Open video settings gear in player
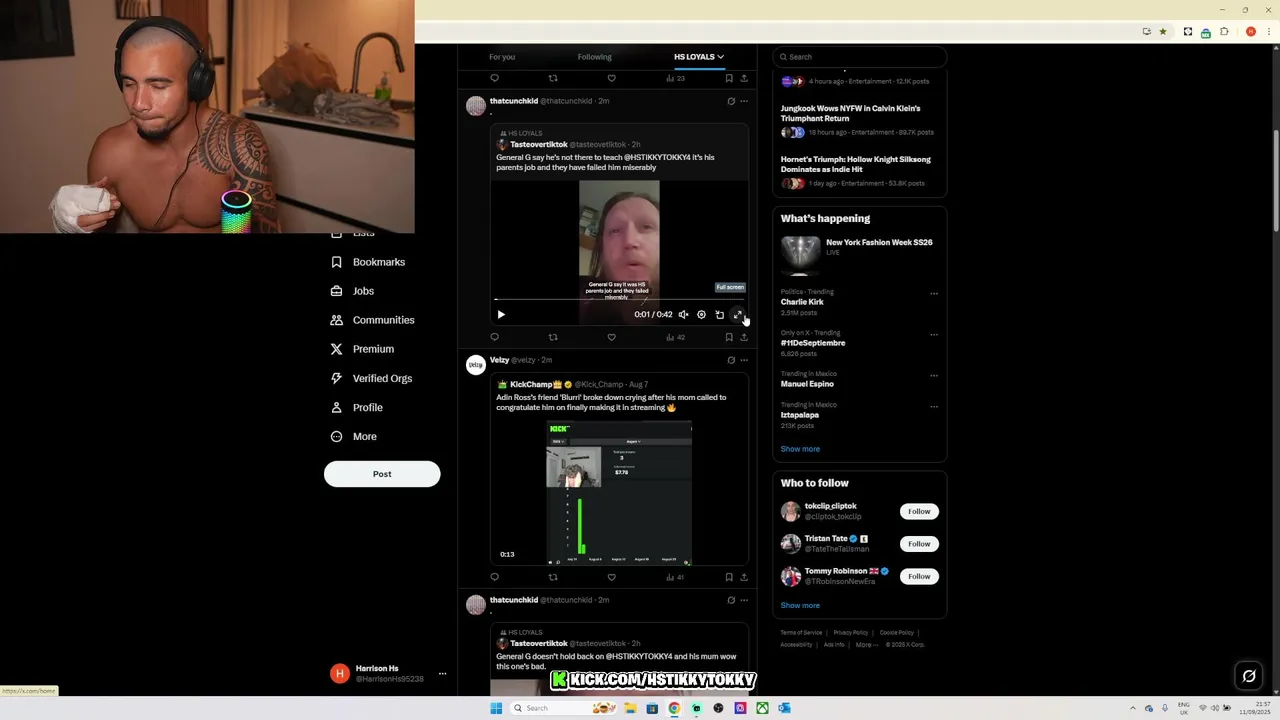The height and width of the screenshot is (720, 1280). point(701,315)
